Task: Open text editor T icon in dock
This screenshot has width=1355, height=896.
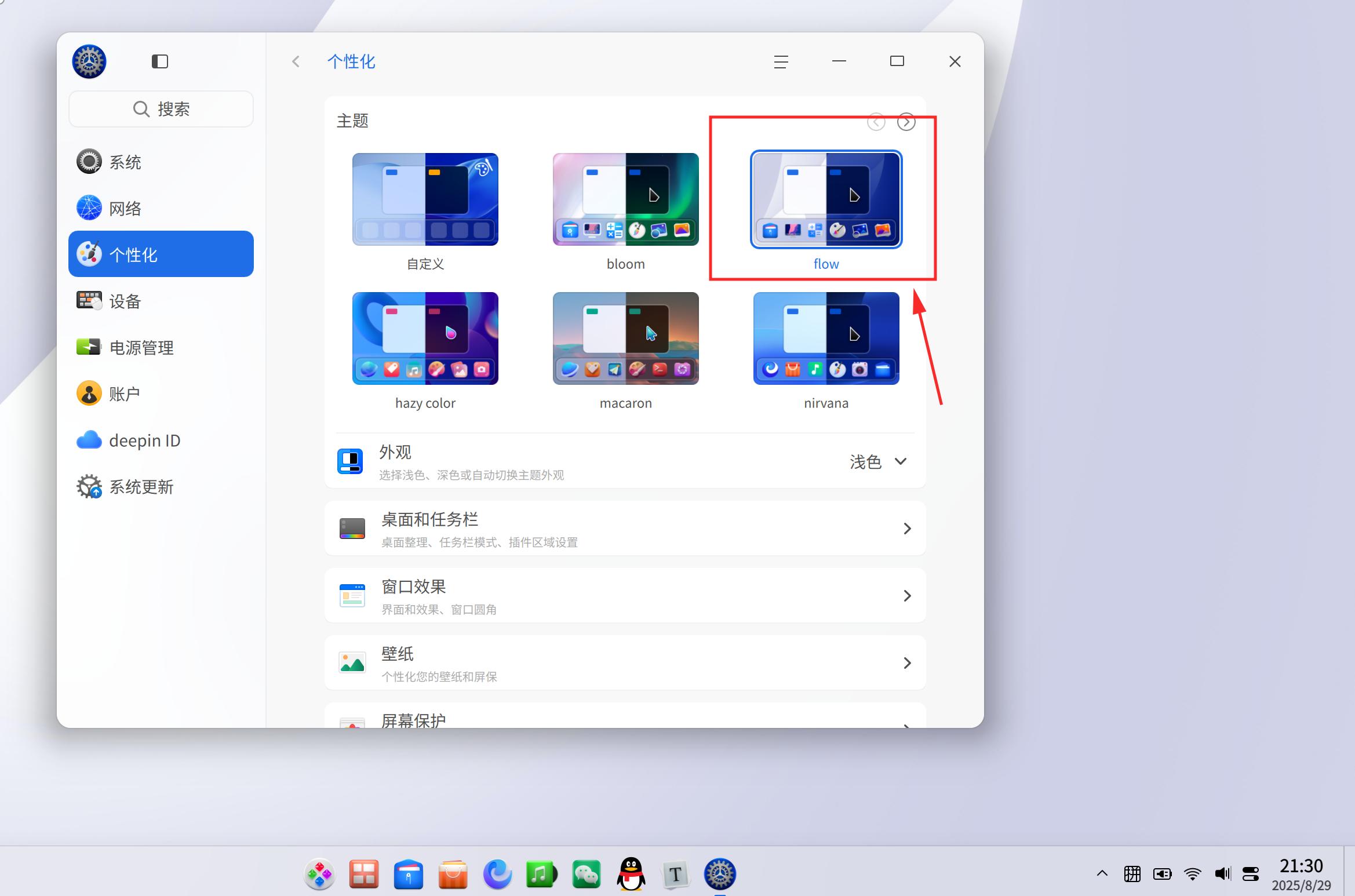Action: (x=675, y=874)
